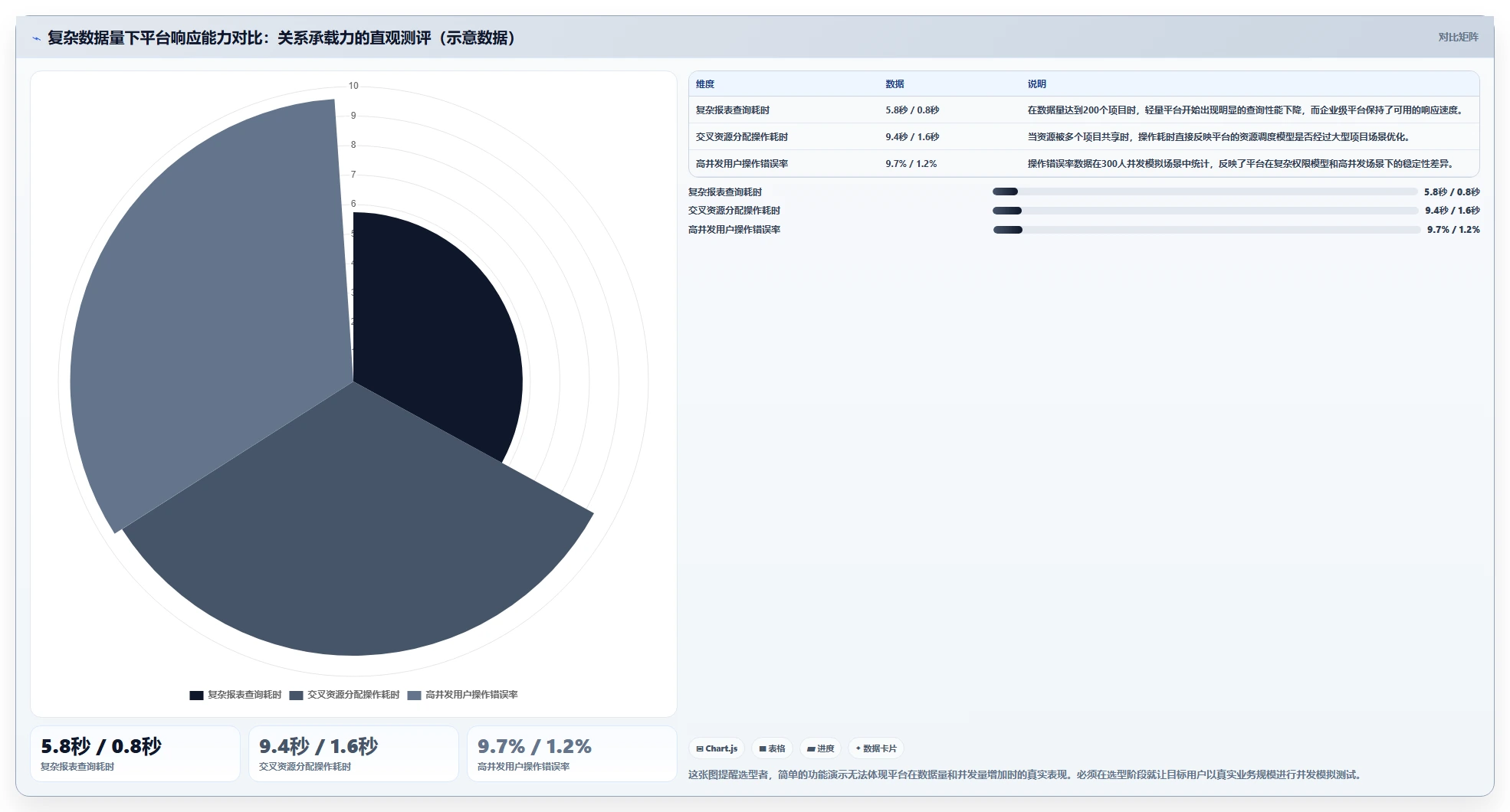Click the 数据 column header
Image resolution: width=1510 pixels, height=812 pixels.
tap(895, 84)
